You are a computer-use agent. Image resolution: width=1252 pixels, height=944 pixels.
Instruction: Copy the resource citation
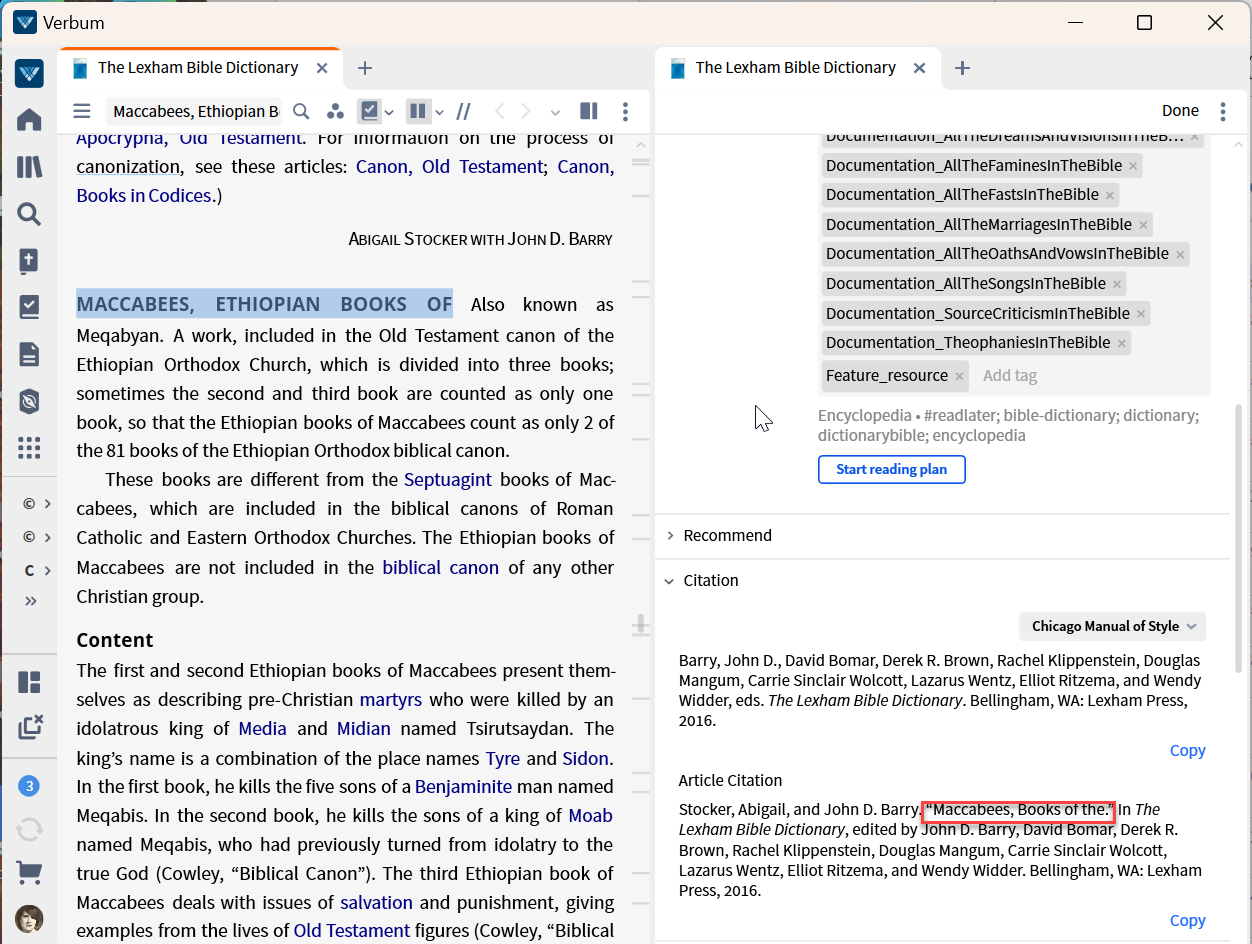tap(1187, 750)
